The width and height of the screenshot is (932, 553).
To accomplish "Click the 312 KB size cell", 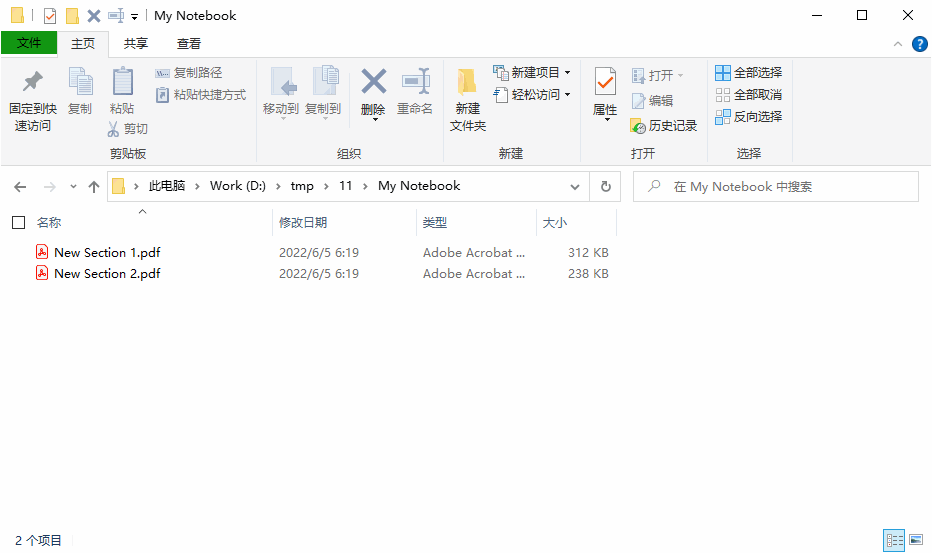I will click(x=588, y=253).
